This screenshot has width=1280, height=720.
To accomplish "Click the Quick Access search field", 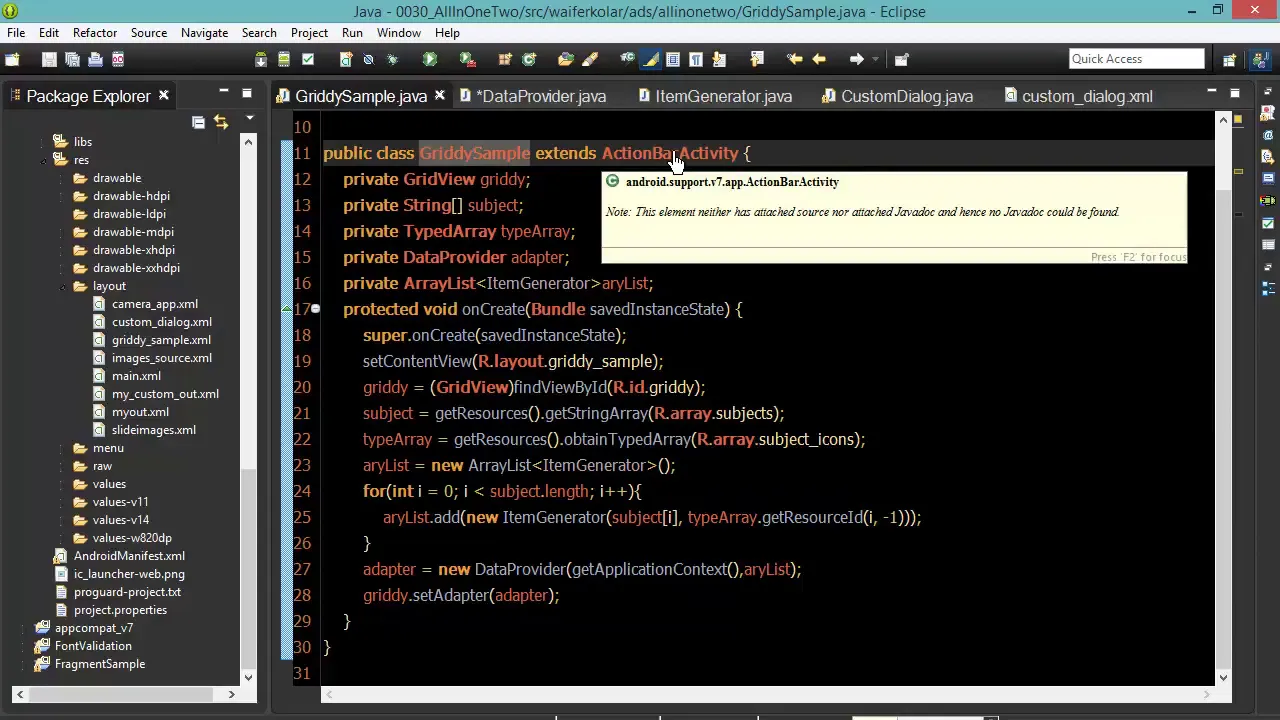I will pos(1136,59).
